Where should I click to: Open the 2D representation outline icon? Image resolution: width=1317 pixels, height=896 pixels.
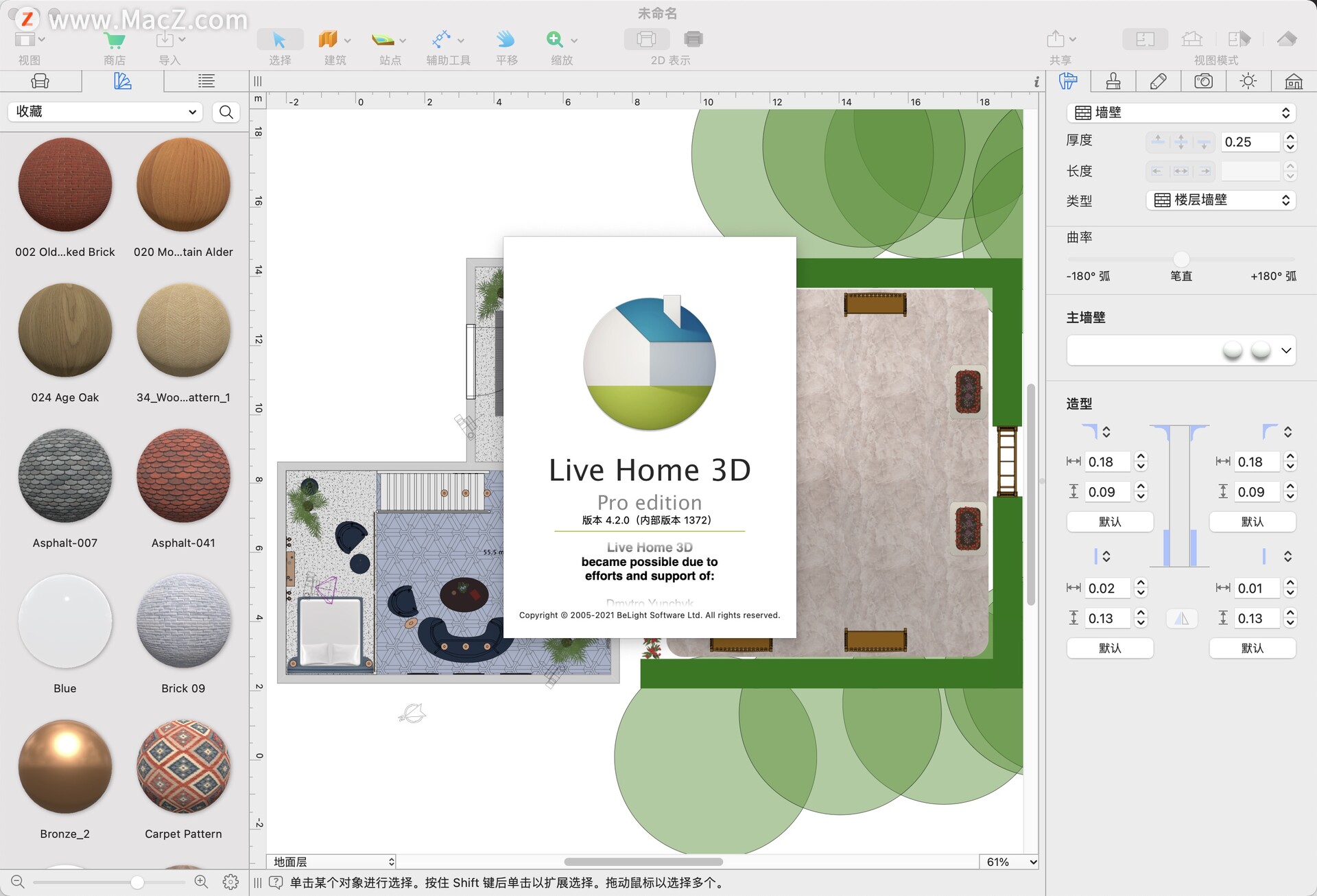(646, 39)
